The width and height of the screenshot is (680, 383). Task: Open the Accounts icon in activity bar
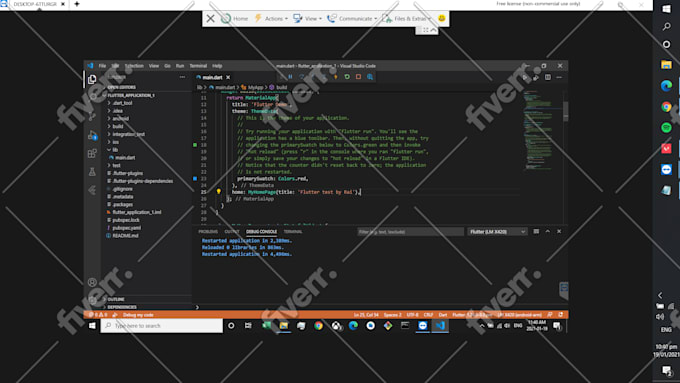(x=92, y=282)
